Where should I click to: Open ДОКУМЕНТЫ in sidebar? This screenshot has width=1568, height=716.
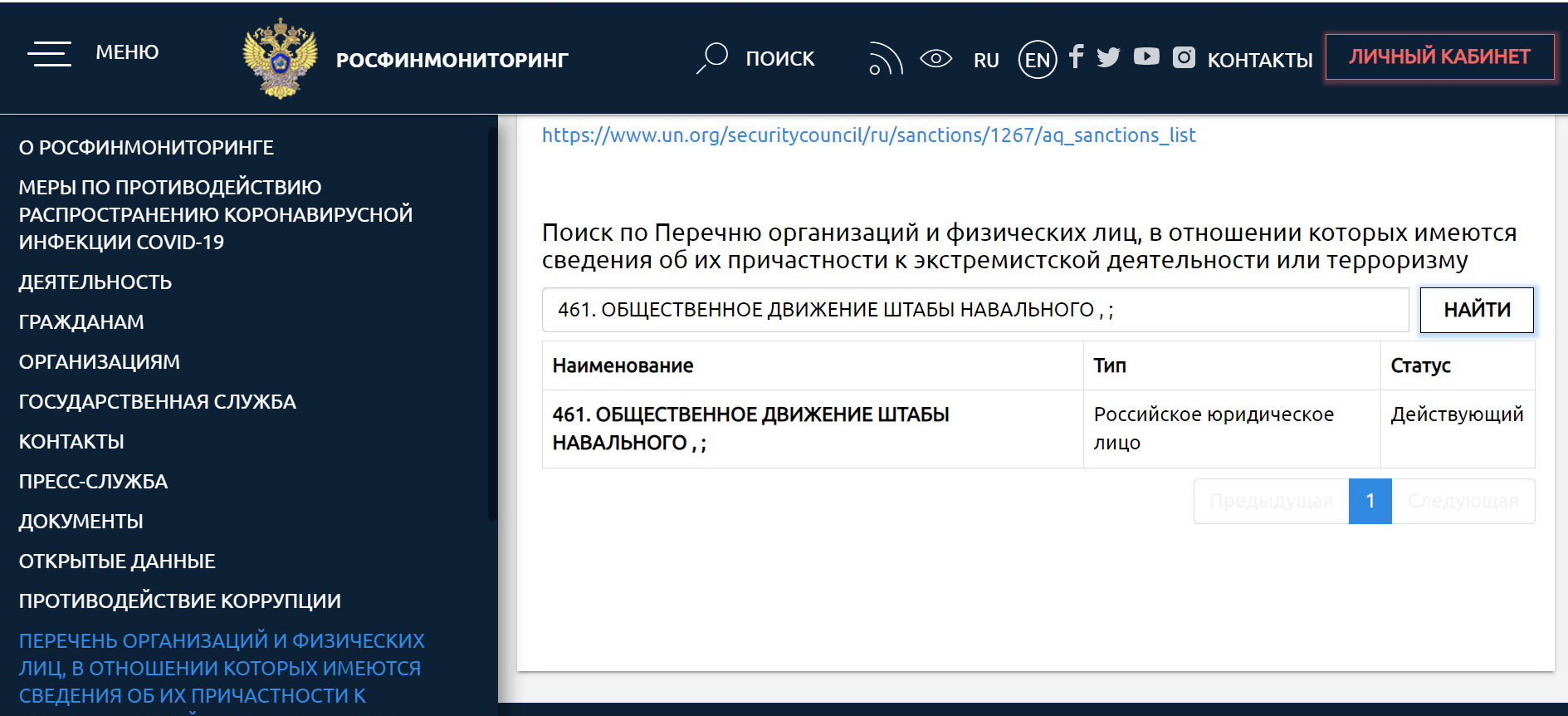pyautogui.click(x=81, y=522)
